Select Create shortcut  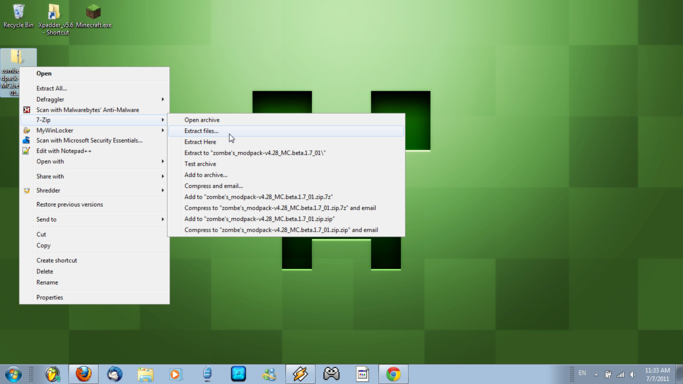point(95,260)
